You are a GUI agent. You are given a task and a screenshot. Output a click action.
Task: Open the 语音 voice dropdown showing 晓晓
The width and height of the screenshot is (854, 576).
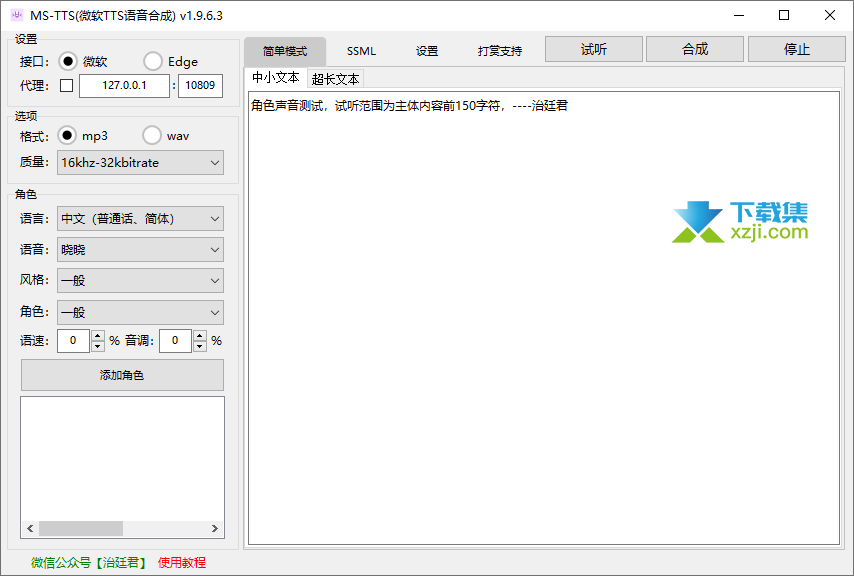tap(141, 250)
